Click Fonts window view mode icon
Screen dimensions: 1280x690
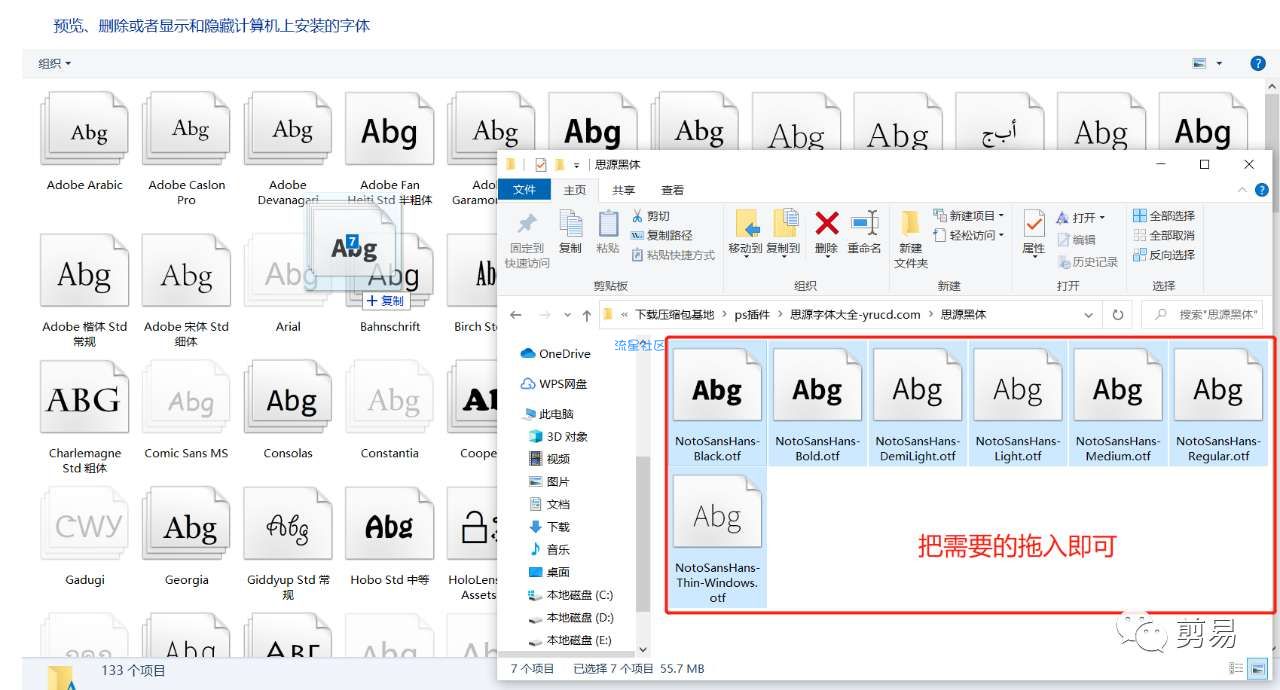pos(1200,63)
